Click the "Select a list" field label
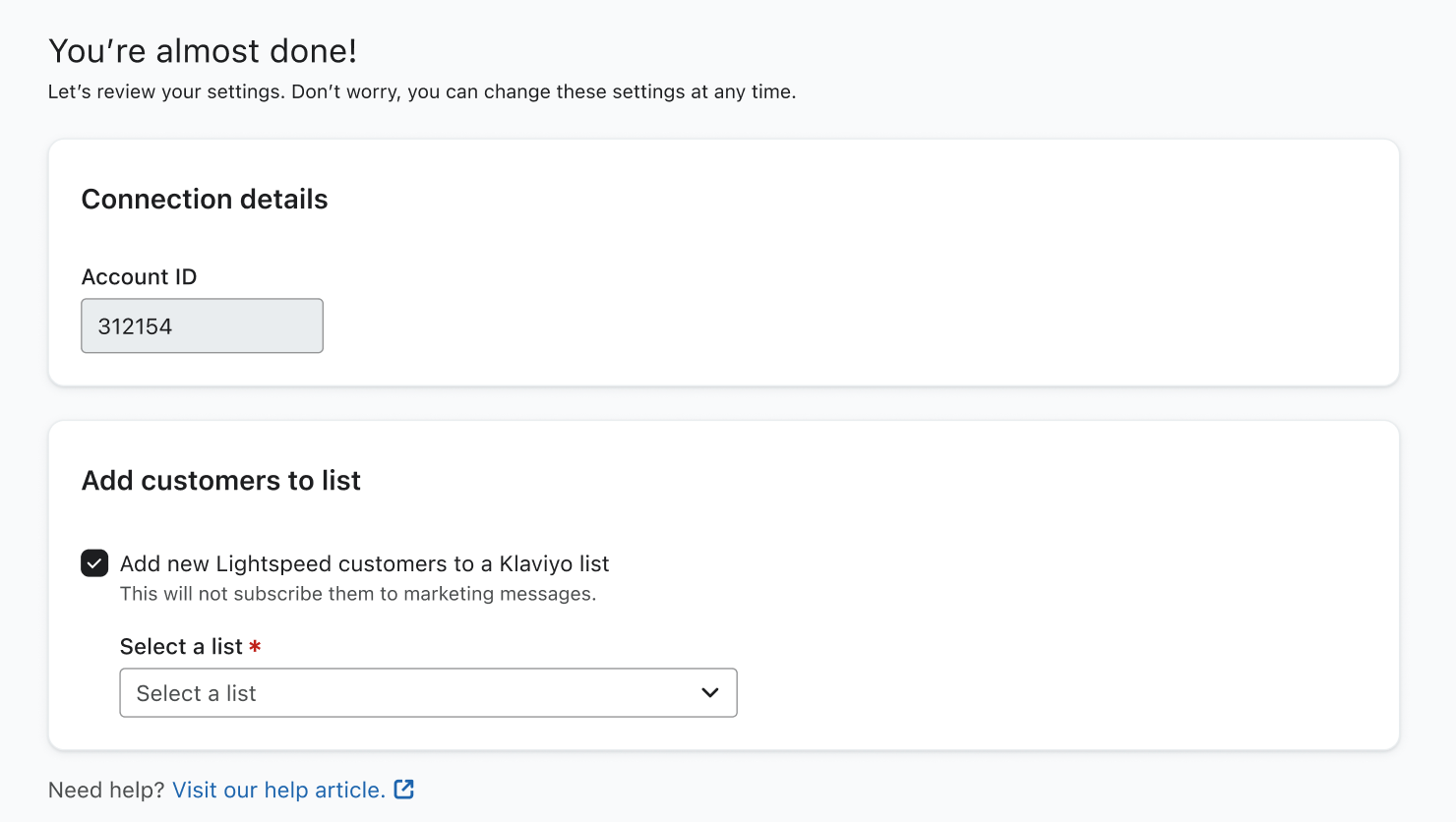This screenshot has width=1456, height=822. coord(181,647)
